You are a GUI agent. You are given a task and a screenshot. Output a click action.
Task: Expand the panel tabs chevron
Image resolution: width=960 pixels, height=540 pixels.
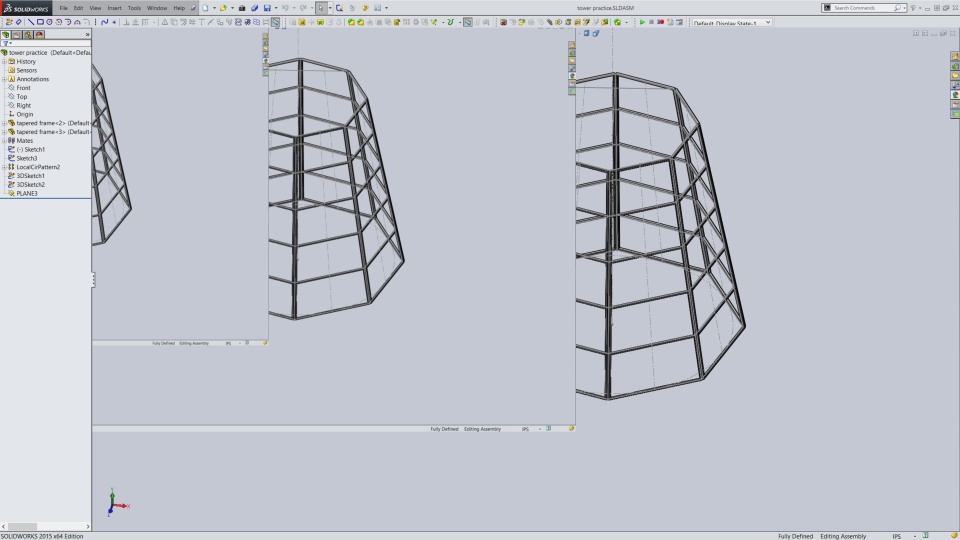[x=88, y=35]
